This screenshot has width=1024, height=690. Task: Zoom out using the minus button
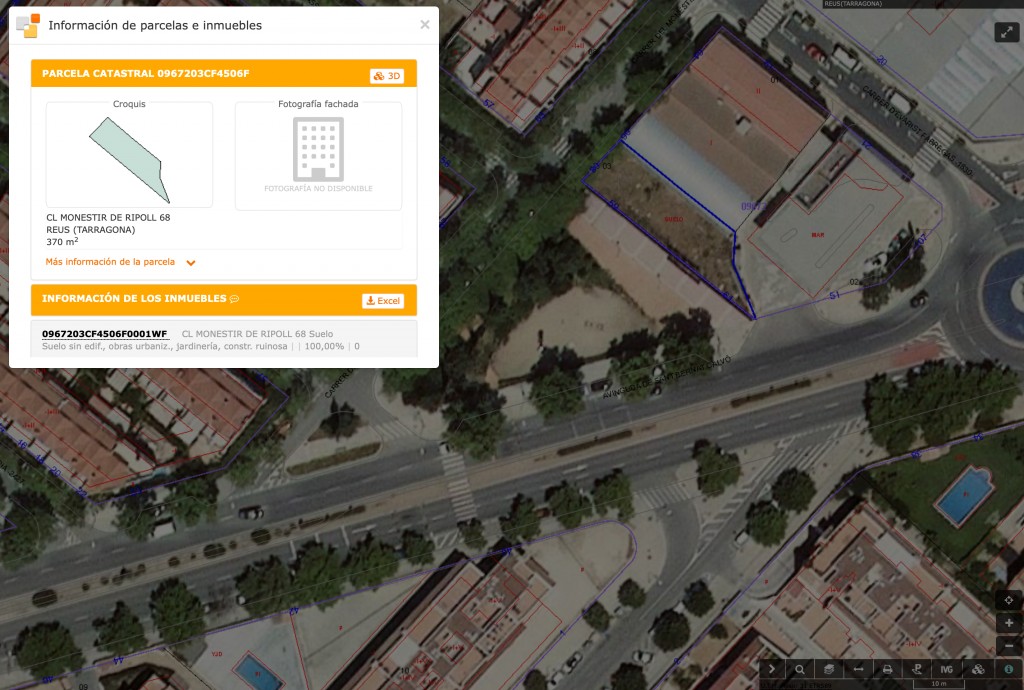1009,646
